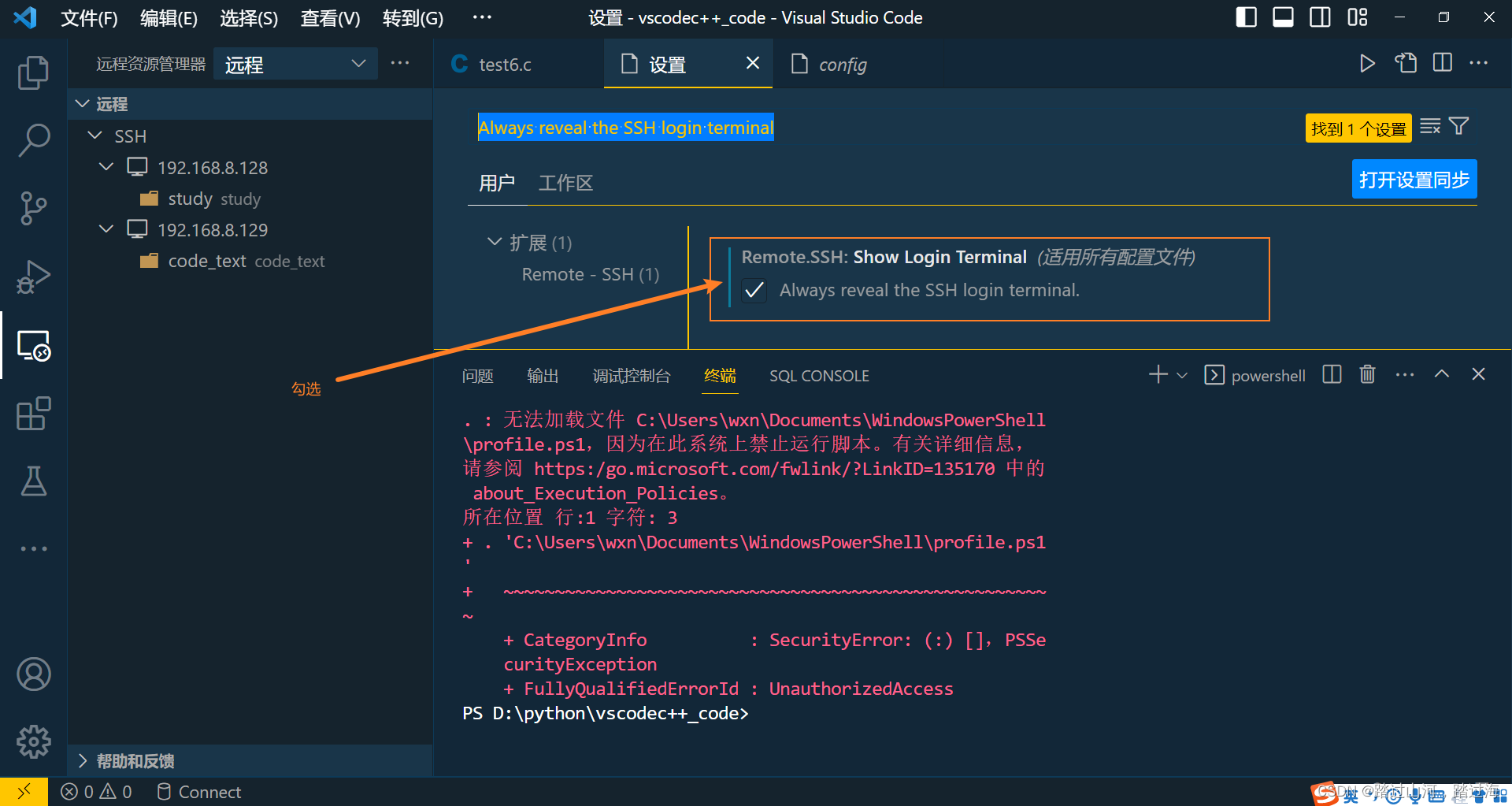1512x806 pixels.
Task: Open the Manage gear menu
Action: [x=33, y=742]
